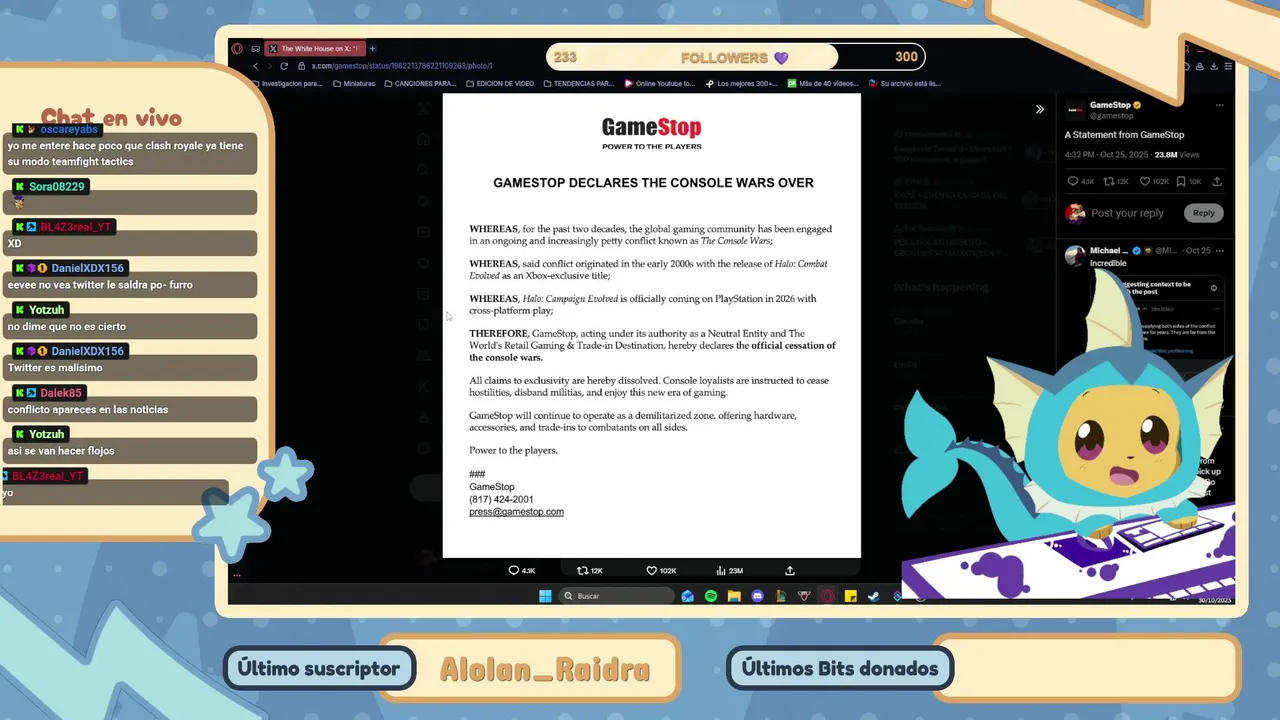Go back with the browser back arrow
1280x720 pixels.
[255, 66]
